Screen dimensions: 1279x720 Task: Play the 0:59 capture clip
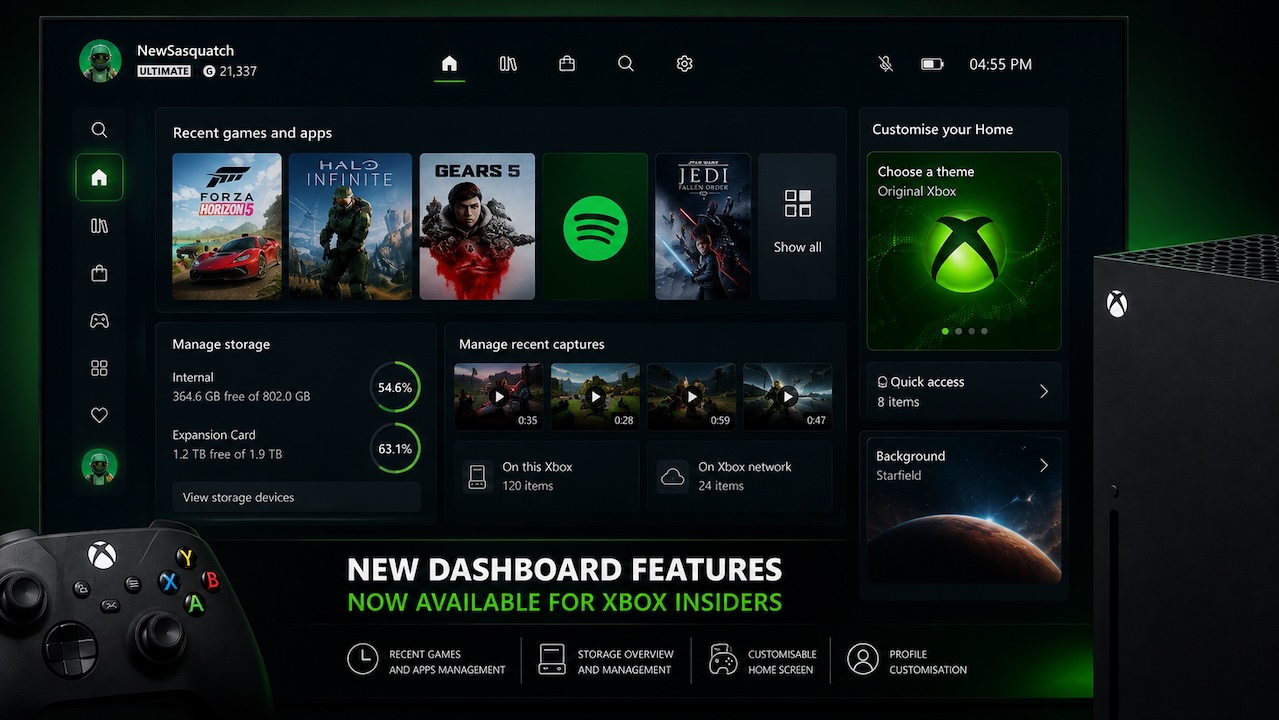coord(691,397)
